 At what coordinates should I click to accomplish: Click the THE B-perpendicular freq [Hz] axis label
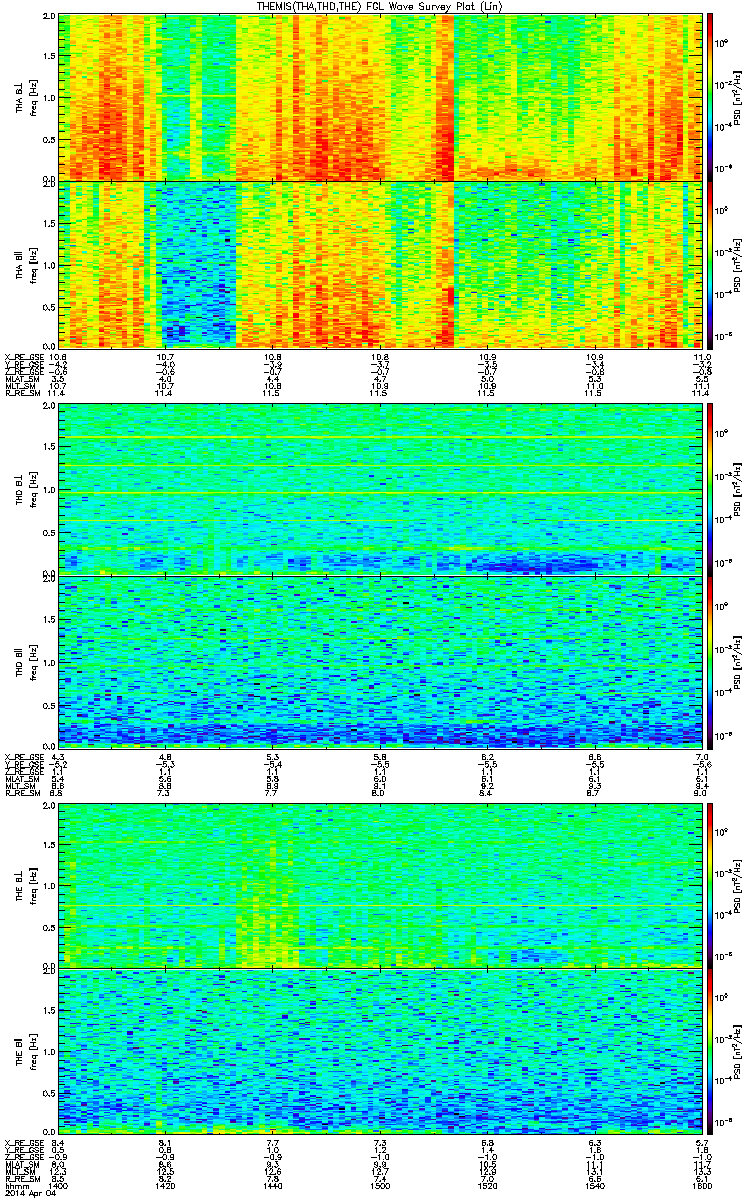pos(34,885)
